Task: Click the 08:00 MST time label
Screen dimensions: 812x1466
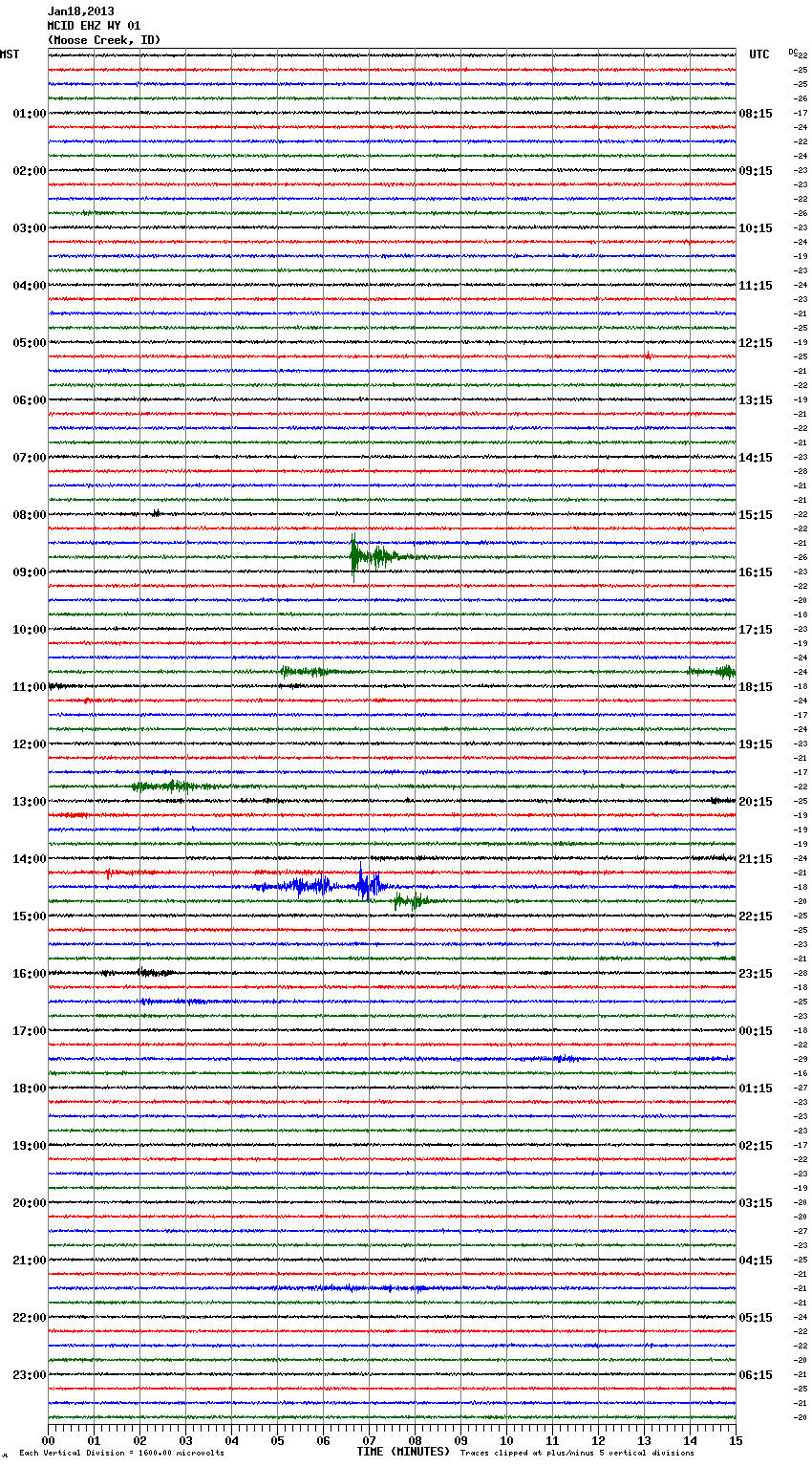Action: point(30,515)
